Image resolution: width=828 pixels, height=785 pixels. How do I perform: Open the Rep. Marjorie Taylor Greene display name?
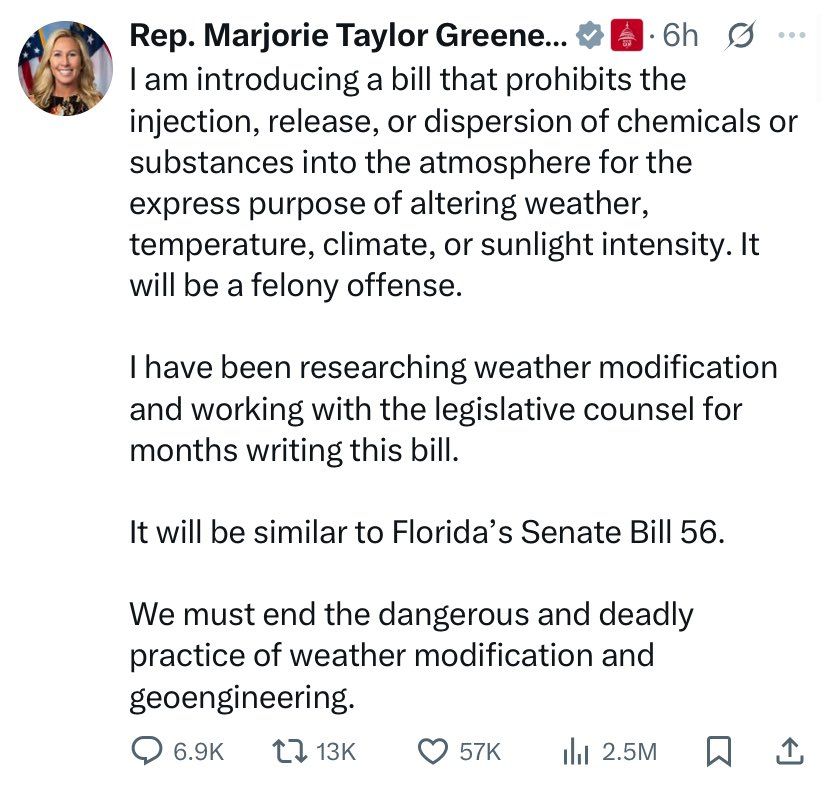point(349,35)
